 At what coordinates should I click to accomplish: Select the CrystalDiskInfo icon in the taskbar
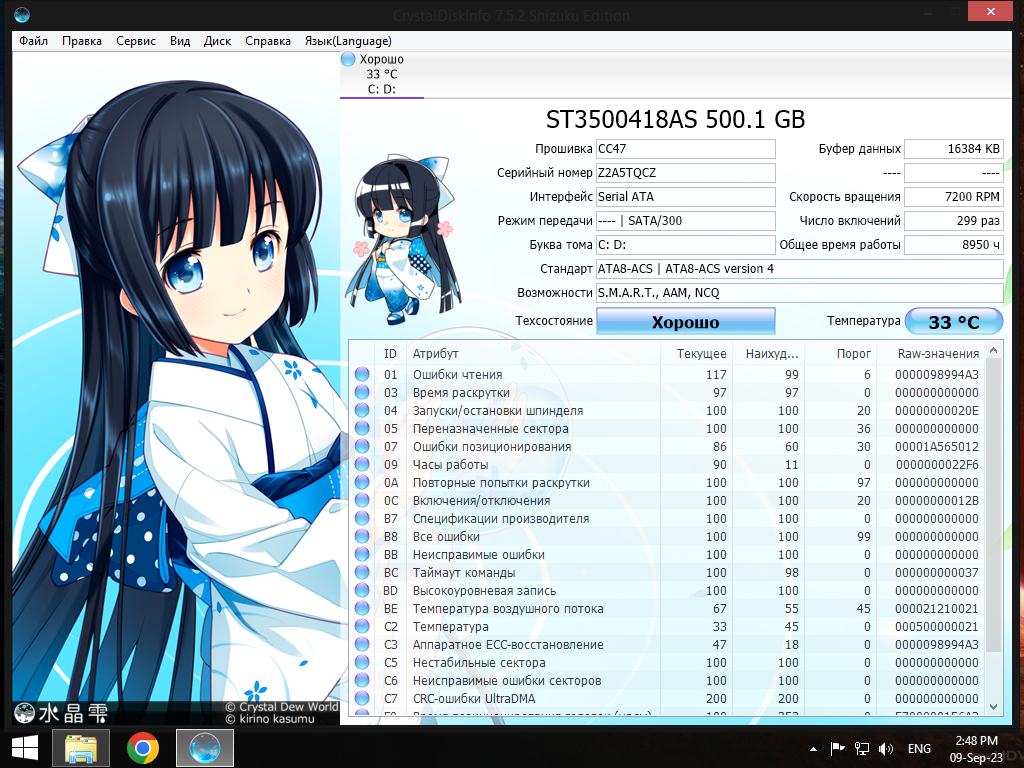(x=204, y=747)
